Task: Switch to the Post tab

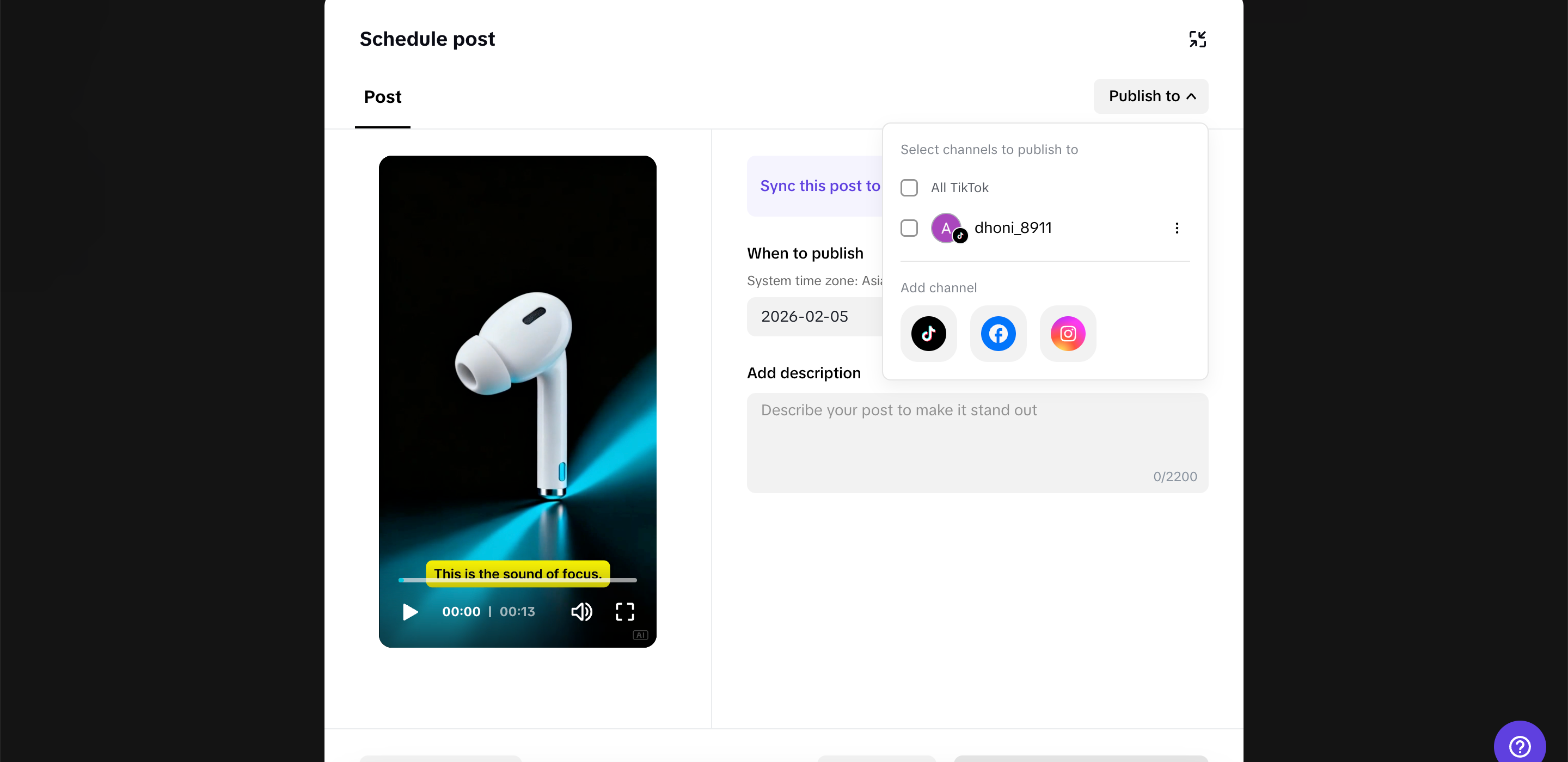Action: point(382,97)
